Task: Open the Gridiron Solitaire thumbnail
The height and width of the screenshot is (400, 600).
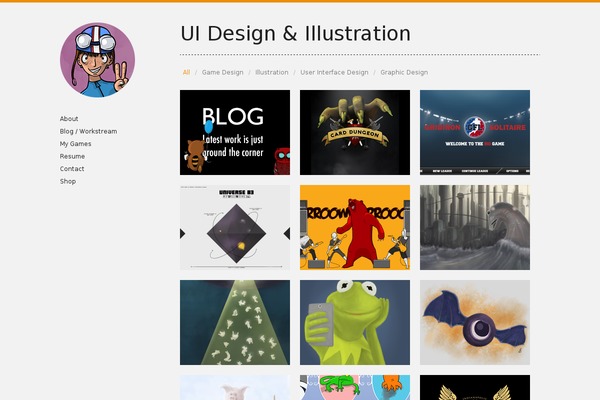Action: coord(475,132)
